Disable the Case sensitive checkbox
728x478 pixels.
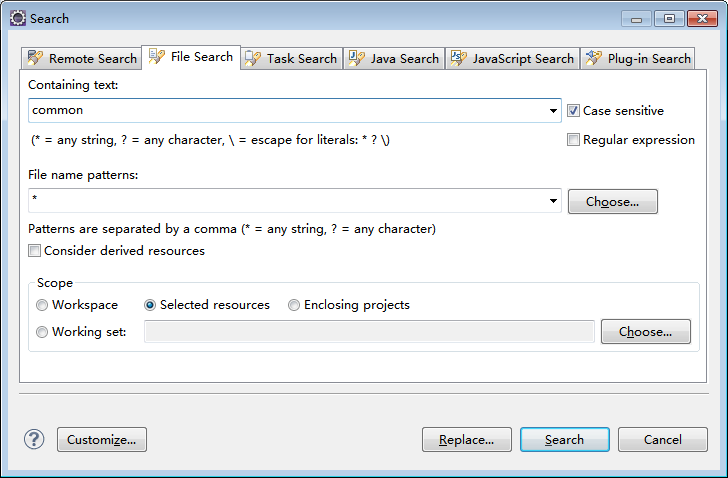point(574,111)
